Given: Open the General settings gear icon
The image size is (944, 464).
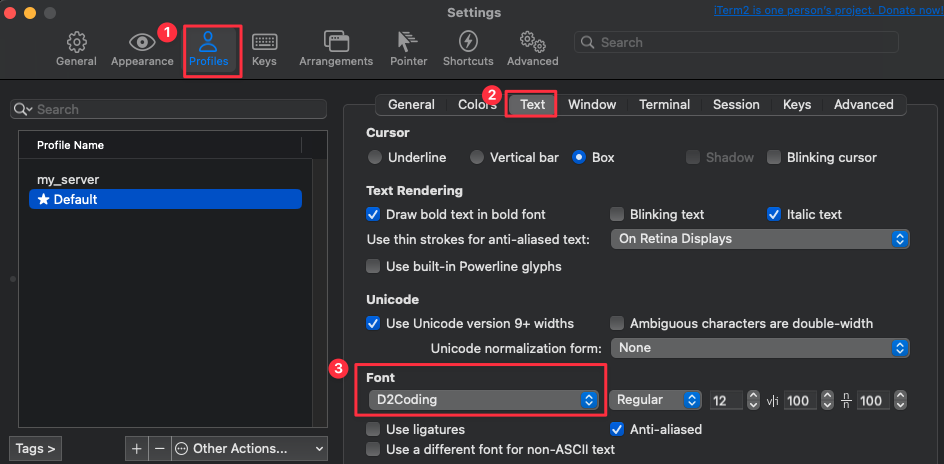Looking at the screenshot, I should pyautogui.click(x=76, y=42).
